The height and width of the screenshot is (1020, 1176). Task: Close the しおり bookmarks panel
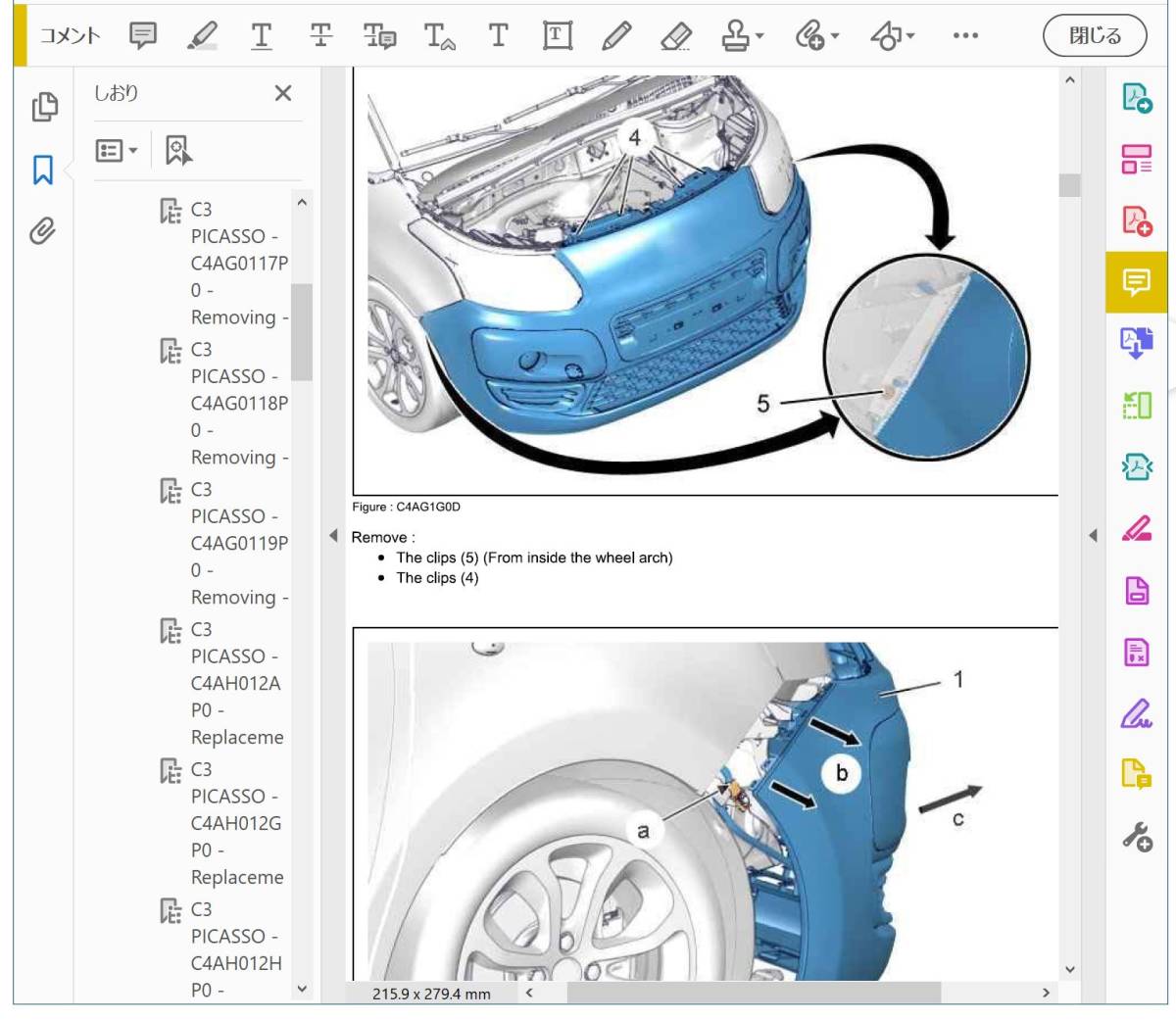[x=283, y=93]
